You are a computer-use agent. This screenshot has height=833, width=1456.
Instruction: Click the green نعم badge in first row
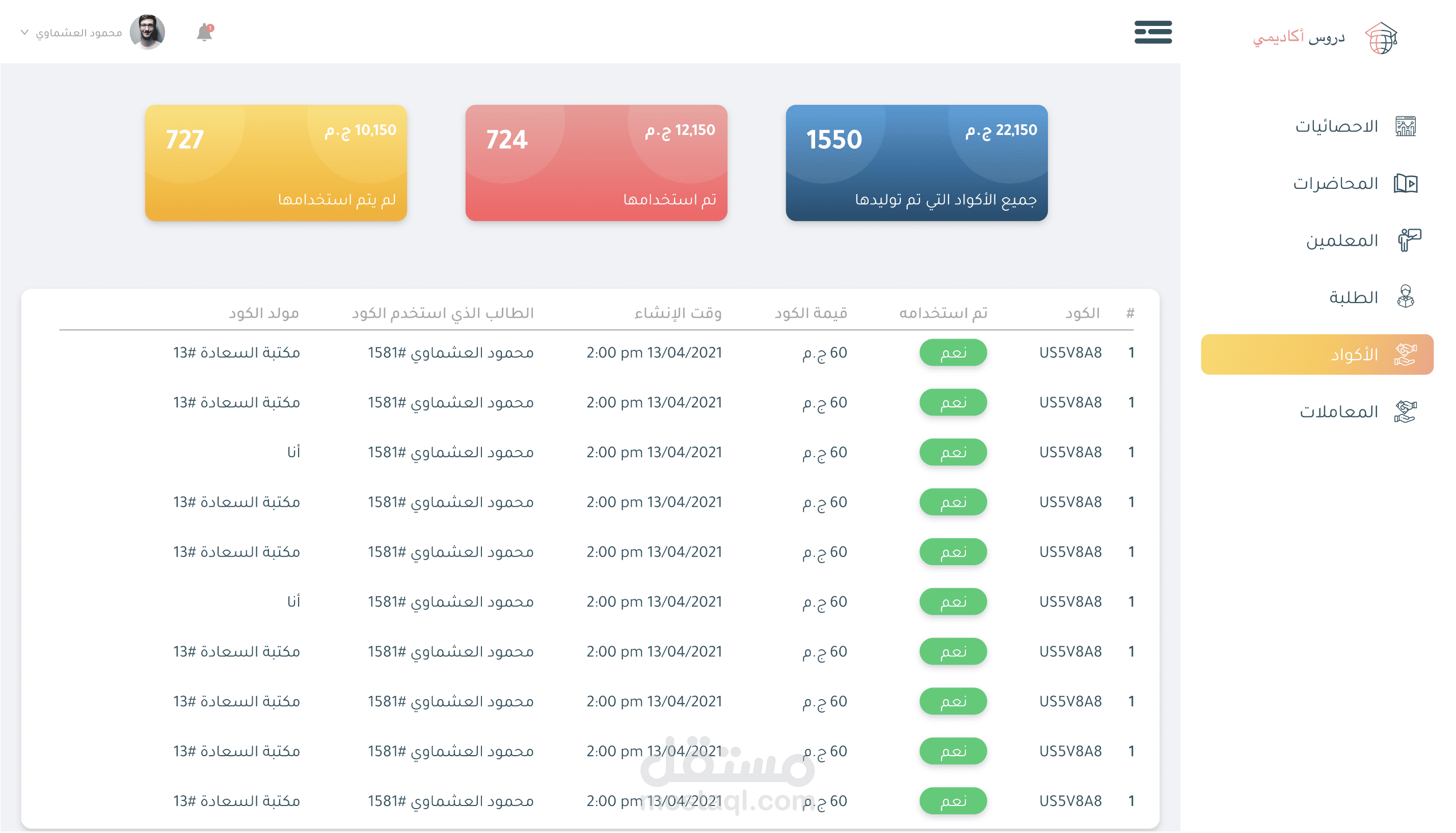pyautogui.click(x=953, y=352)
